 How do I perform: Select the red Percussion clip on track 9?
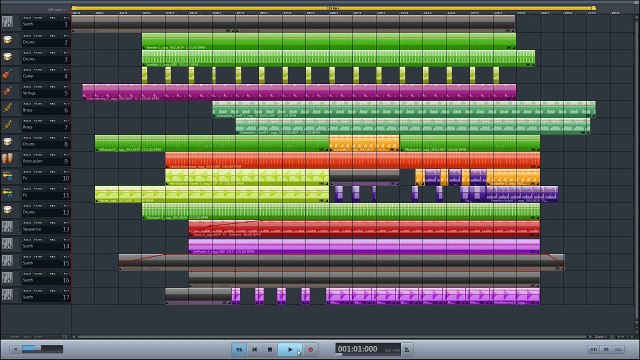click(x=353, y=160)
